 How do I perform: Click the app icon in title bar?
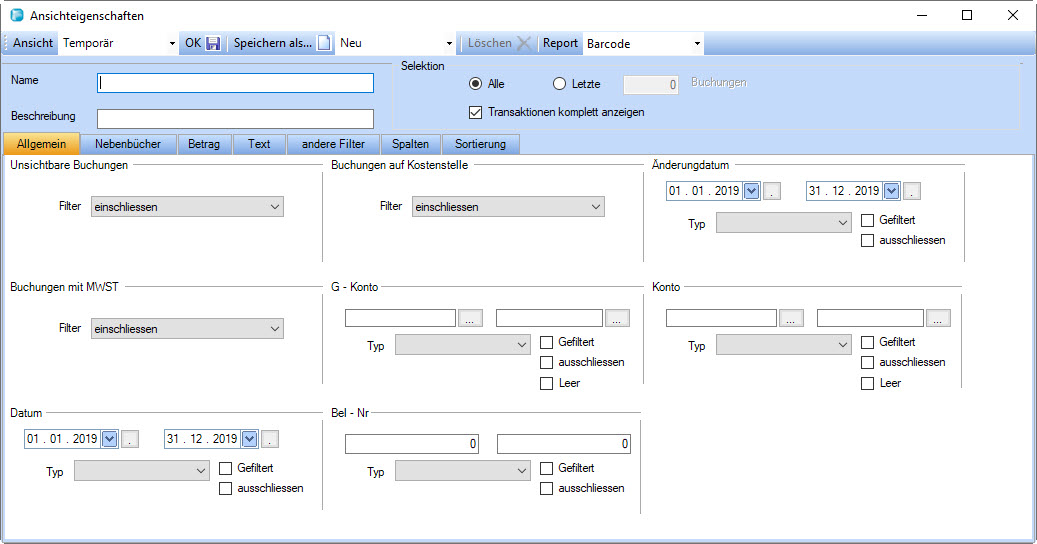click(x=16, y=15)
